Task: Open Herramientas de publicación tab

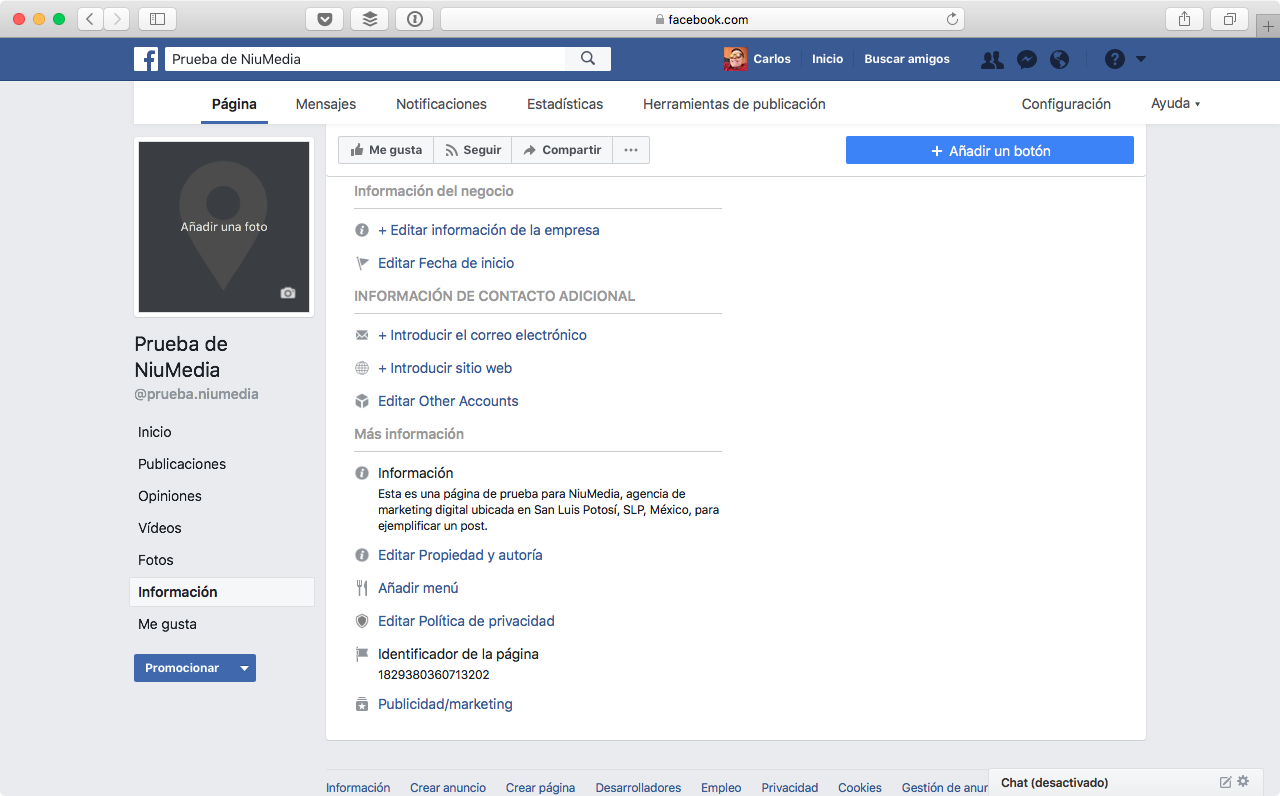Action: pyautogui.click(x=734, y=104)
